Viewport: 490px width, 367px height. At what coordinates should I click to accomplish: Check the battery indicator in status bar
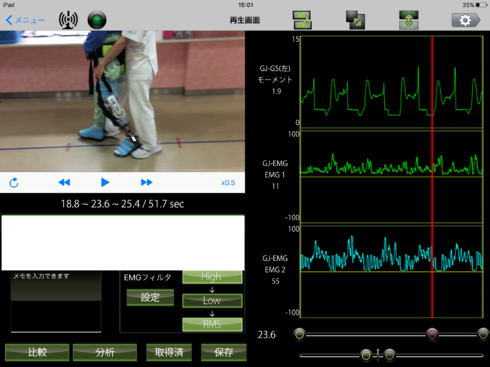coord(482,5)
